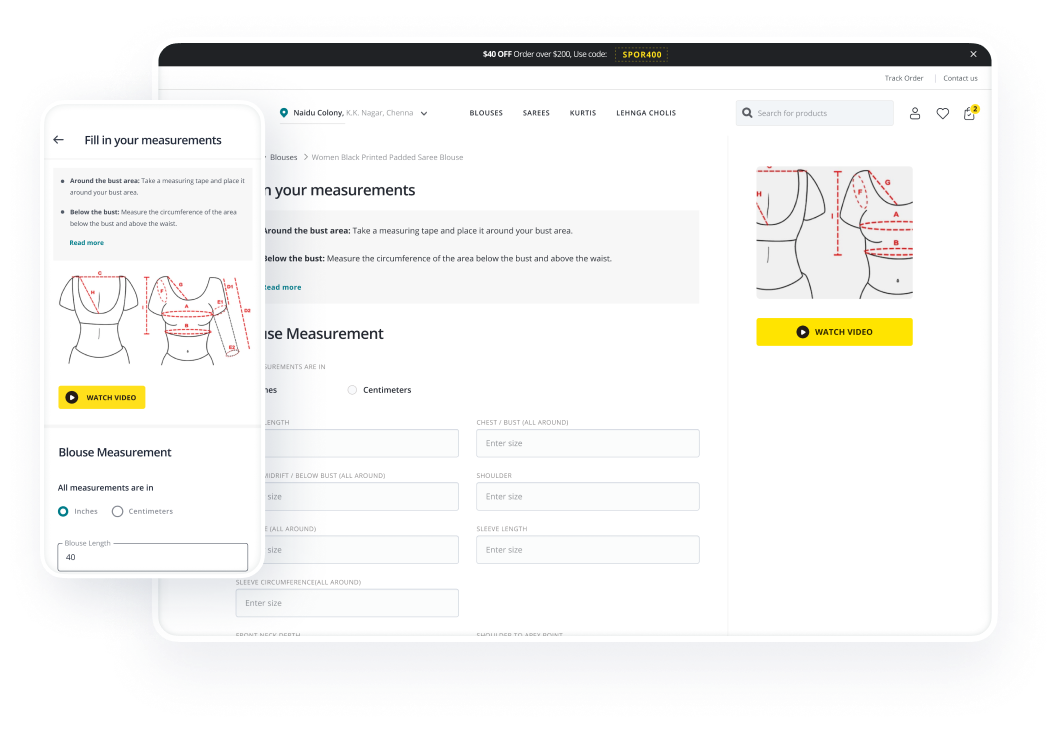Image resolution: width=1062 pixels, height=734 pixels.
Task: Select the Inches radio on mobile
Action: (63, 511)
